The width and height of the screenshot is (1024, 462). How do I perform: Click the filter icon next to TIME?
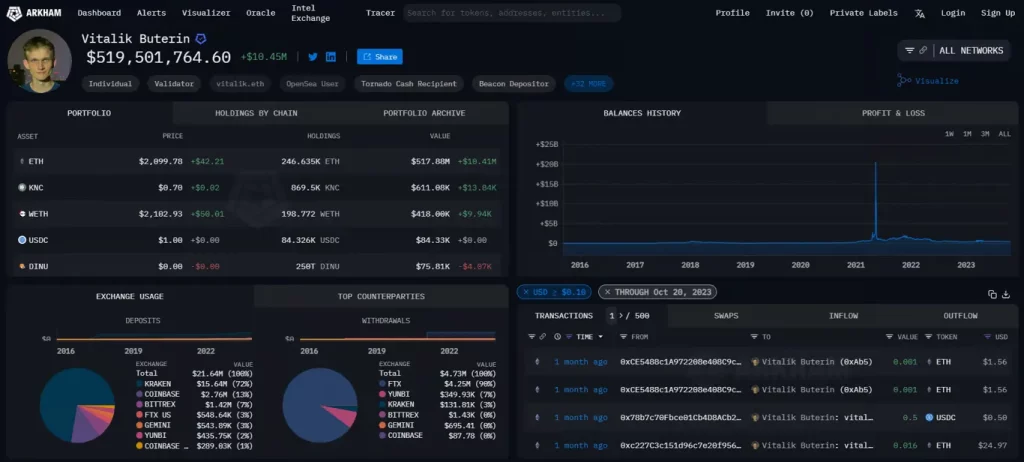point(569,337)
